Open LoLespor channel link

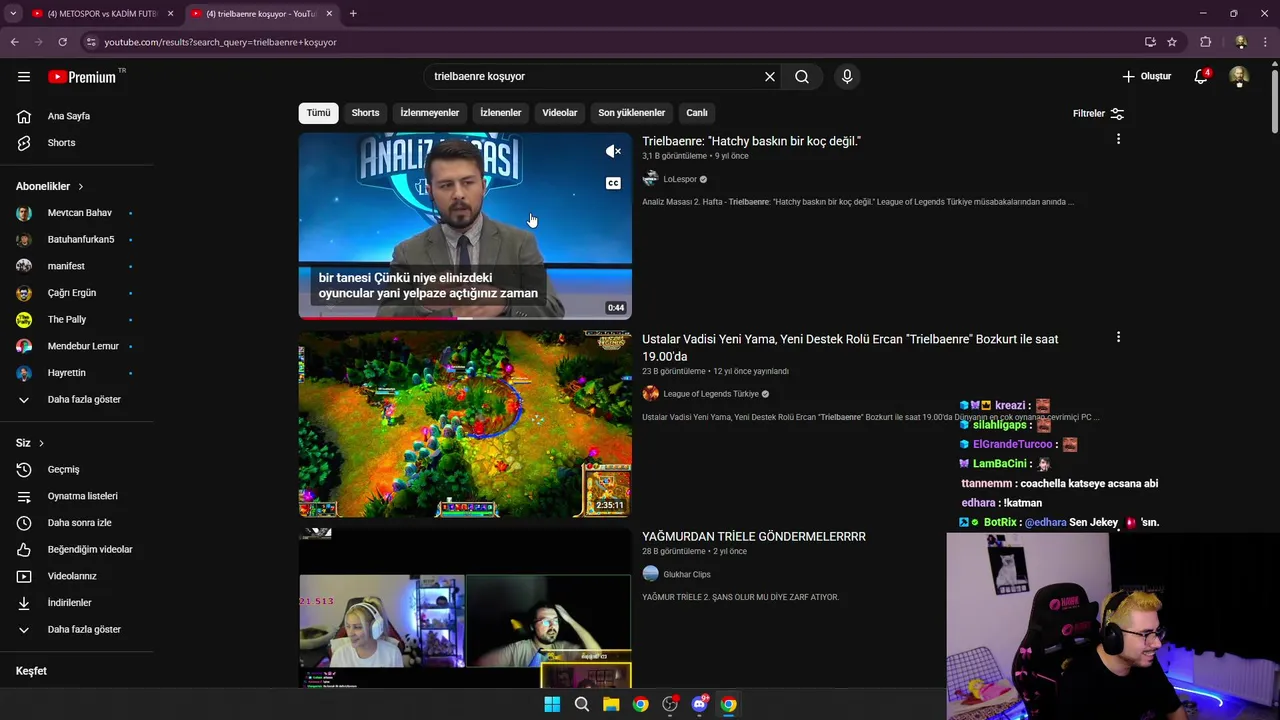(x=680, y=179)
